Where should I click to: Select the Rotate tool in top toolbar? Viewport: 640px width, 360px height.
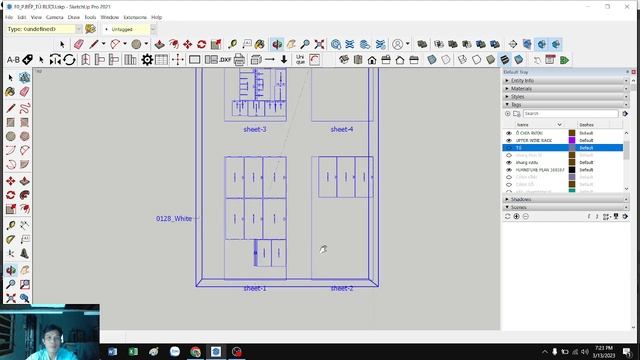(x=202, y=44)
